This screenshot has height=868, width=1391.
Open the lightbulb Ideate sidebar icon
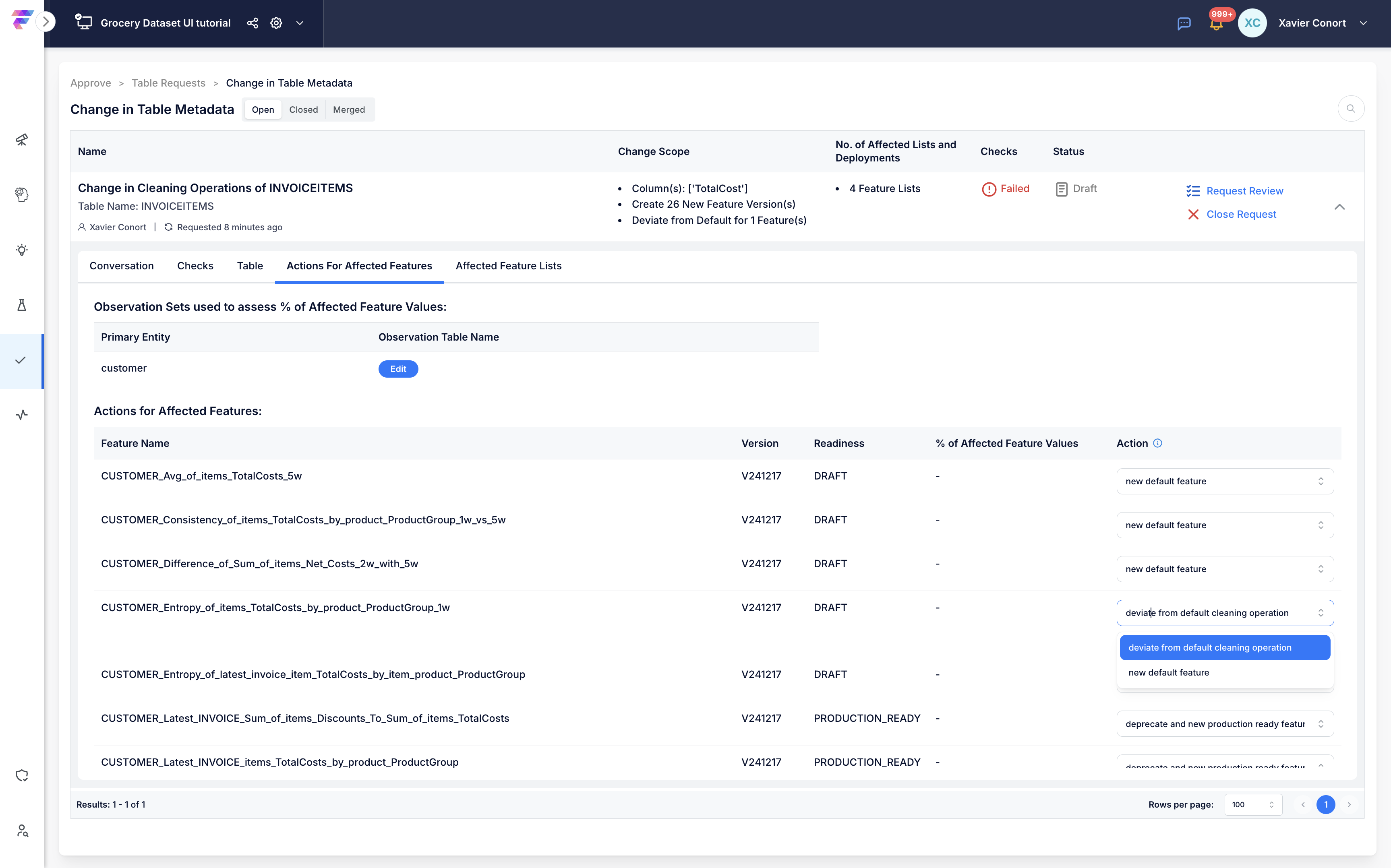(22, 250)
